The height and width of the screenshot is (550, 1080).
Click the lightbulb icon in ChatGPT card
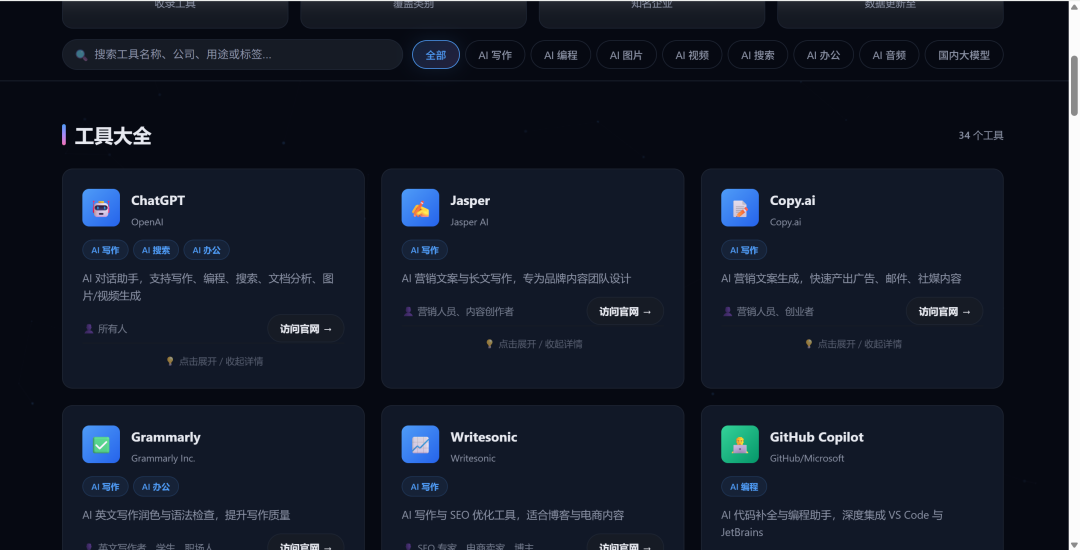[170, 361]
